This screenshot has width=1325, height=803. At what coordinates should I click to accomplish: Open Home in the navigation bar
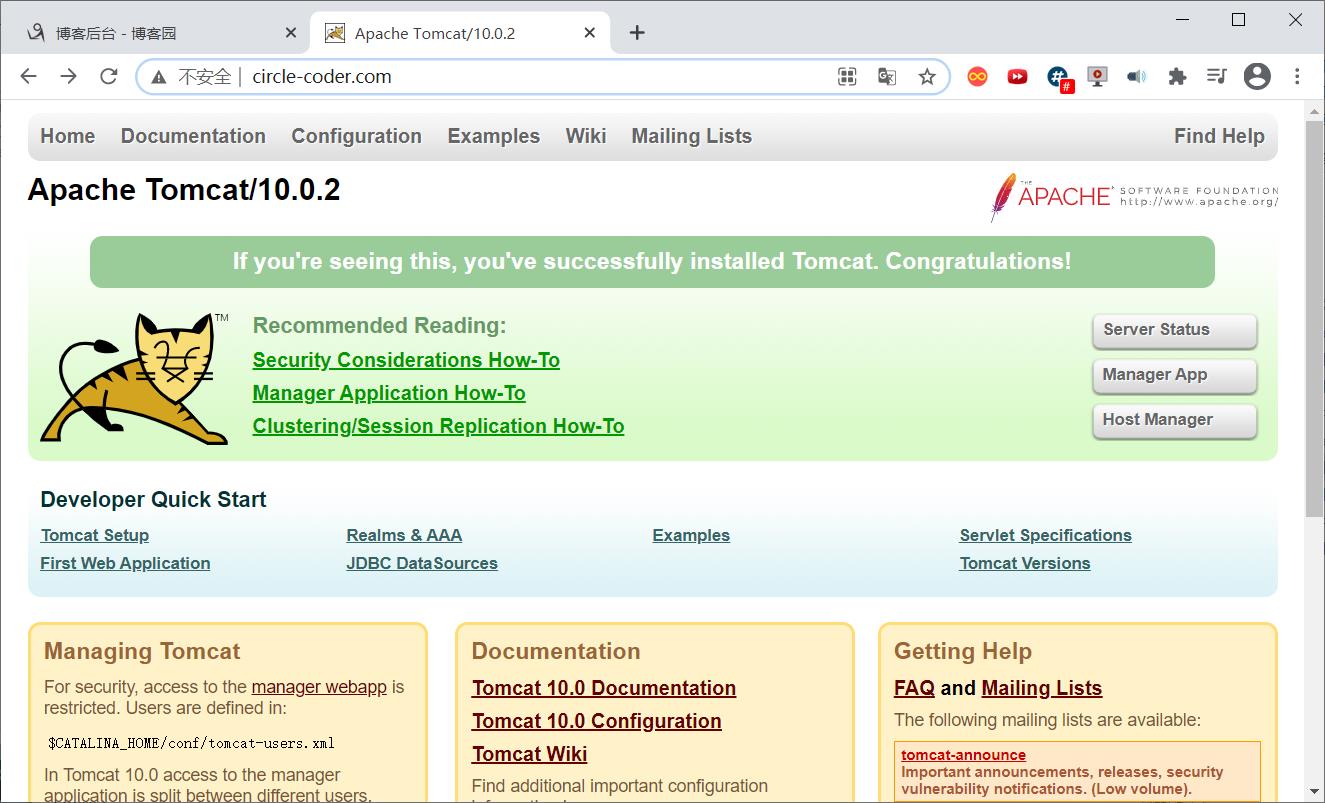pyautogui.click(x=67, y=136)
